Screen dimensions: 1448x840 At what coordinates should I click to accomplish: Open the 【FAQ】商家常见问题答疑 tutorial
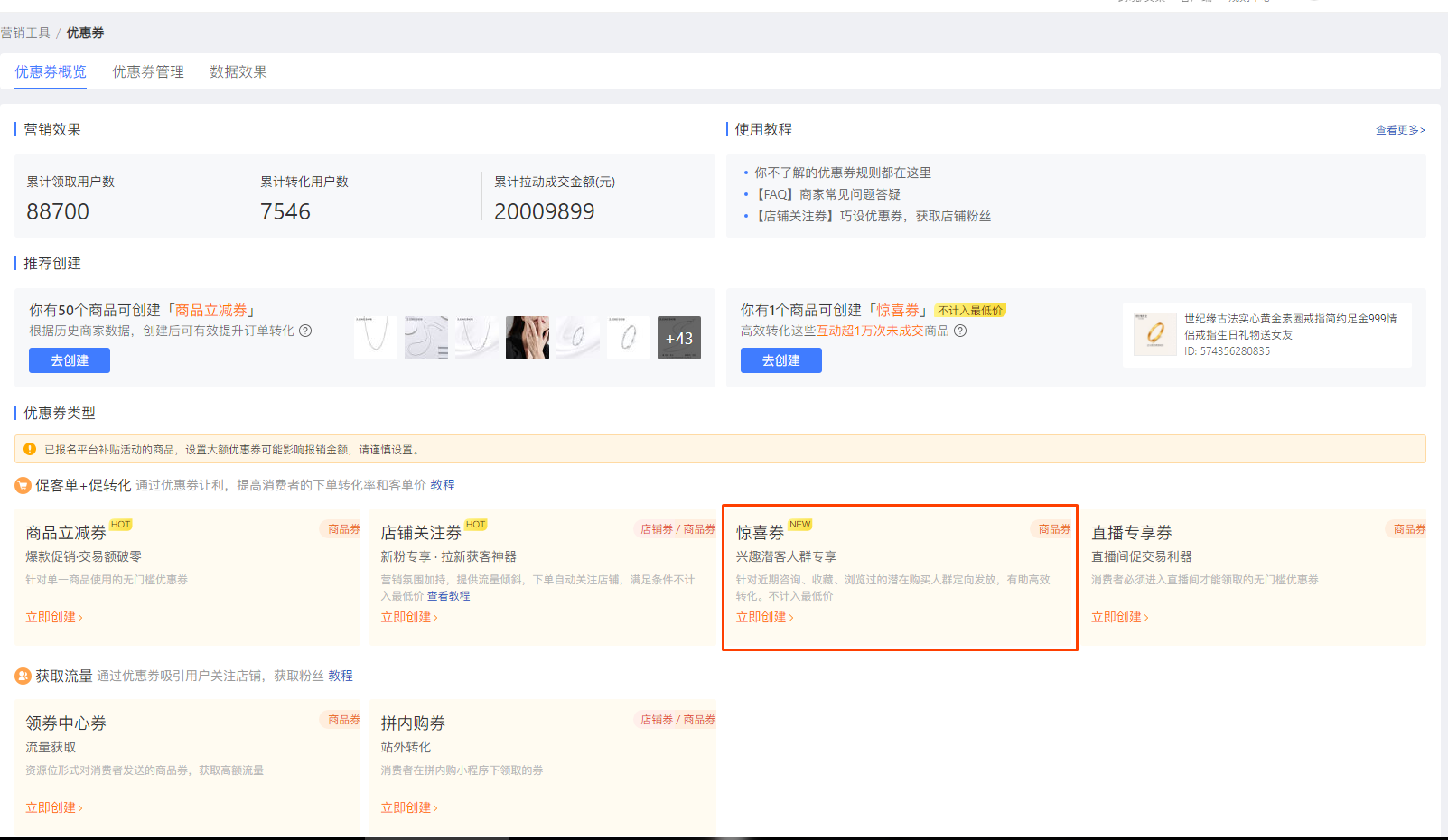coord(827,194)
